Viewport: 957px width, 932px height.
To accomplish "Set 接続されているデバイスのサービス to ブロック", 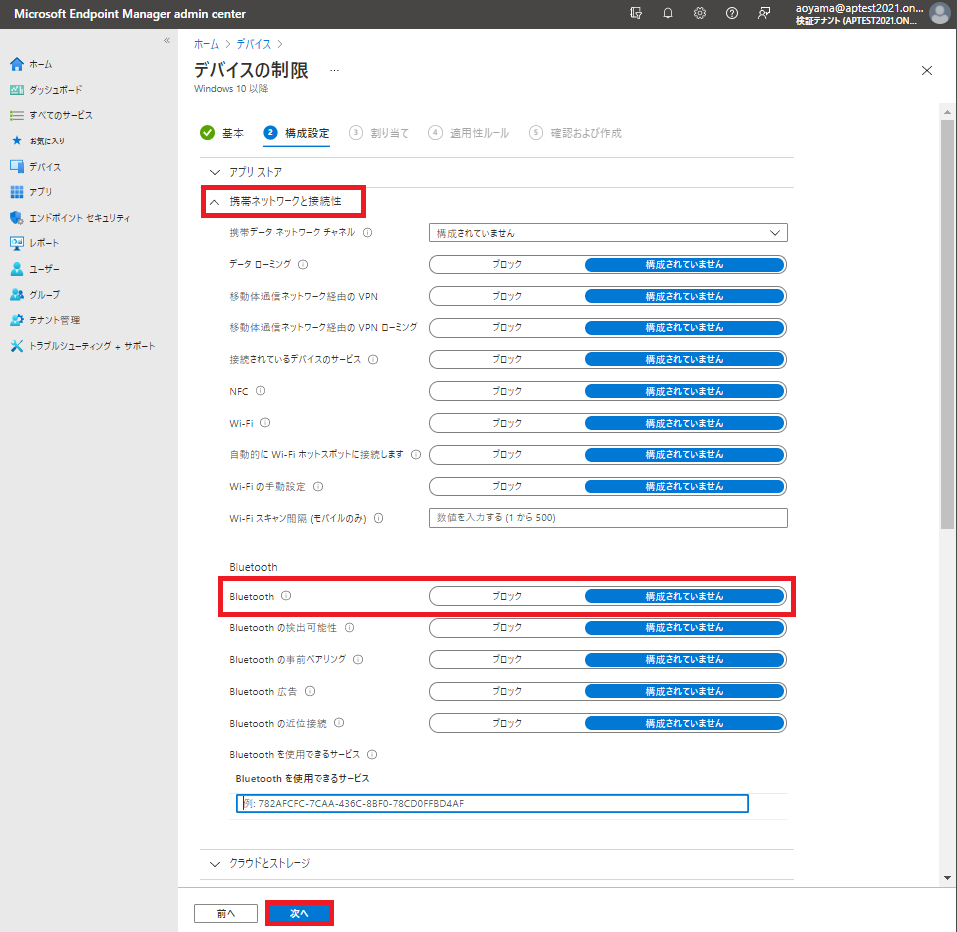I will [507, 359].
